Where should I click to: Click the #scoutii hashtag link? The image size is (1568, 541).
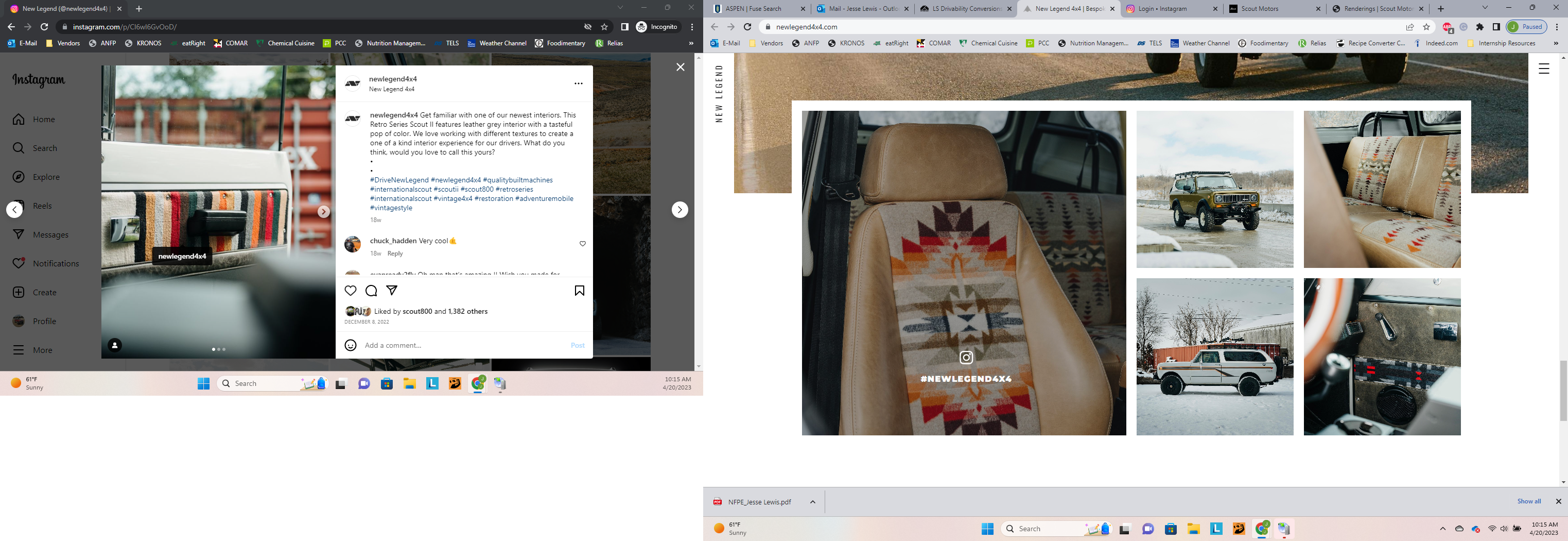click(446, 190)
